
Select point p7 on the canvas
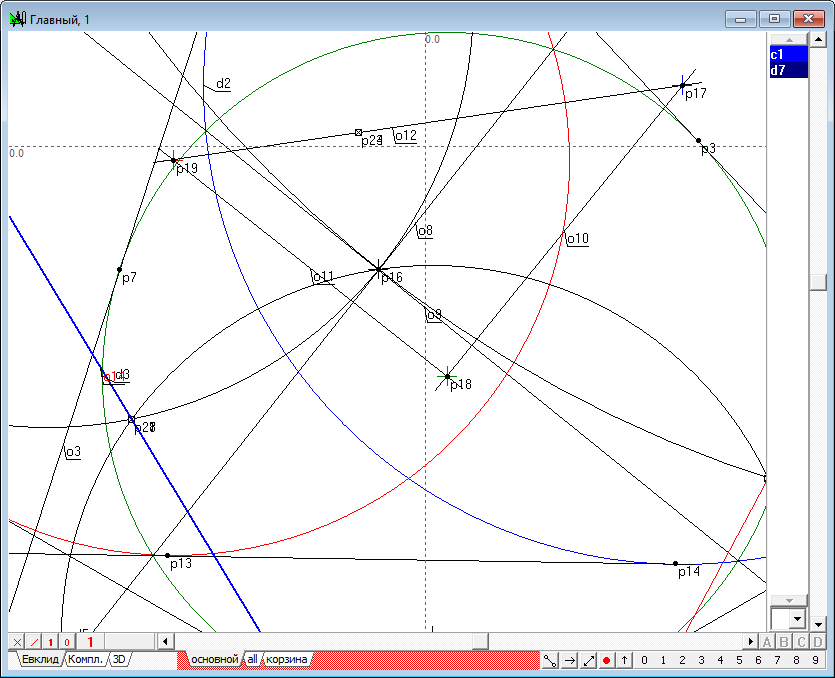(119, 269)
